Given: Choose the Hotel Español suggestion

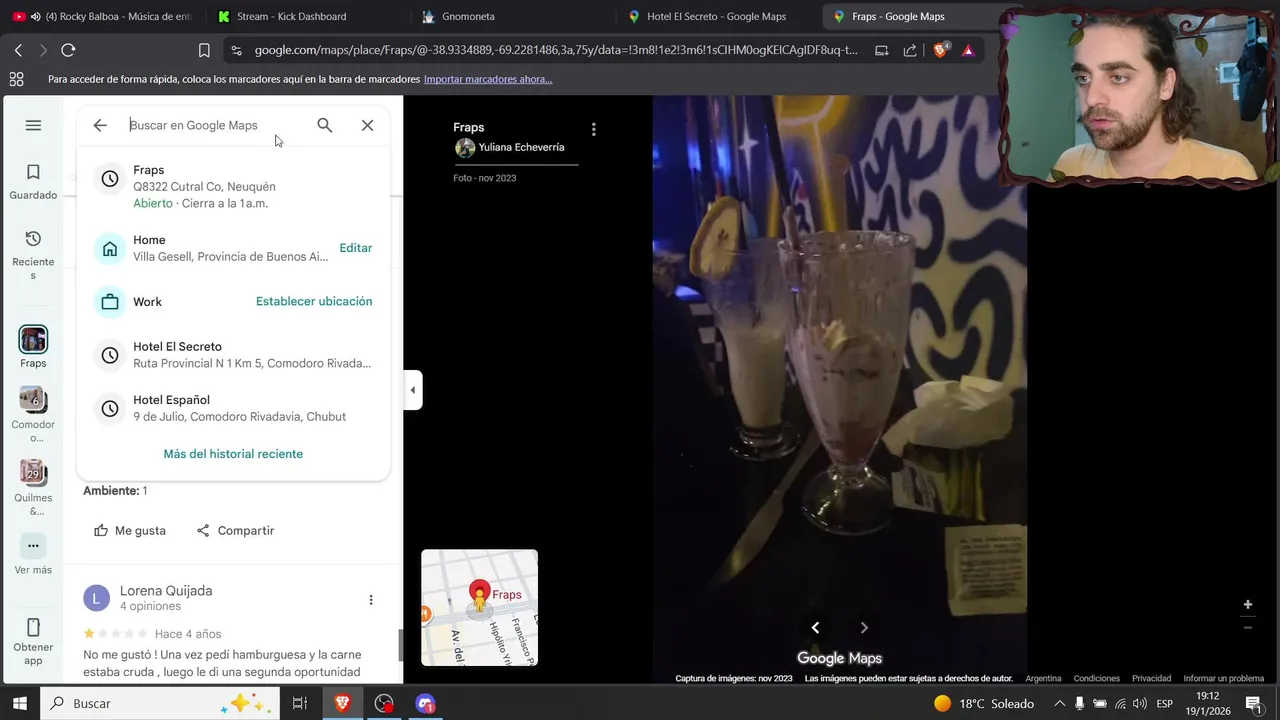Looking at the screenshot, I should coord(233,408).
